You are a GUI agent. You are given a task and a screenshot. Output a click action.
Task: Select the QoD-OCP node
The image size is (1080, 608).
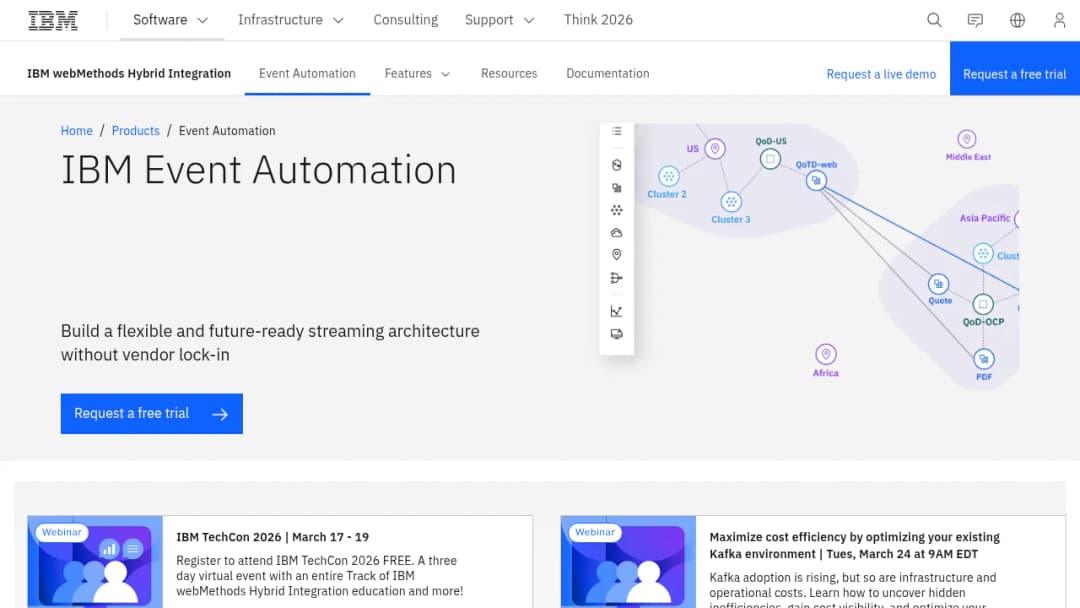(983, 304)
